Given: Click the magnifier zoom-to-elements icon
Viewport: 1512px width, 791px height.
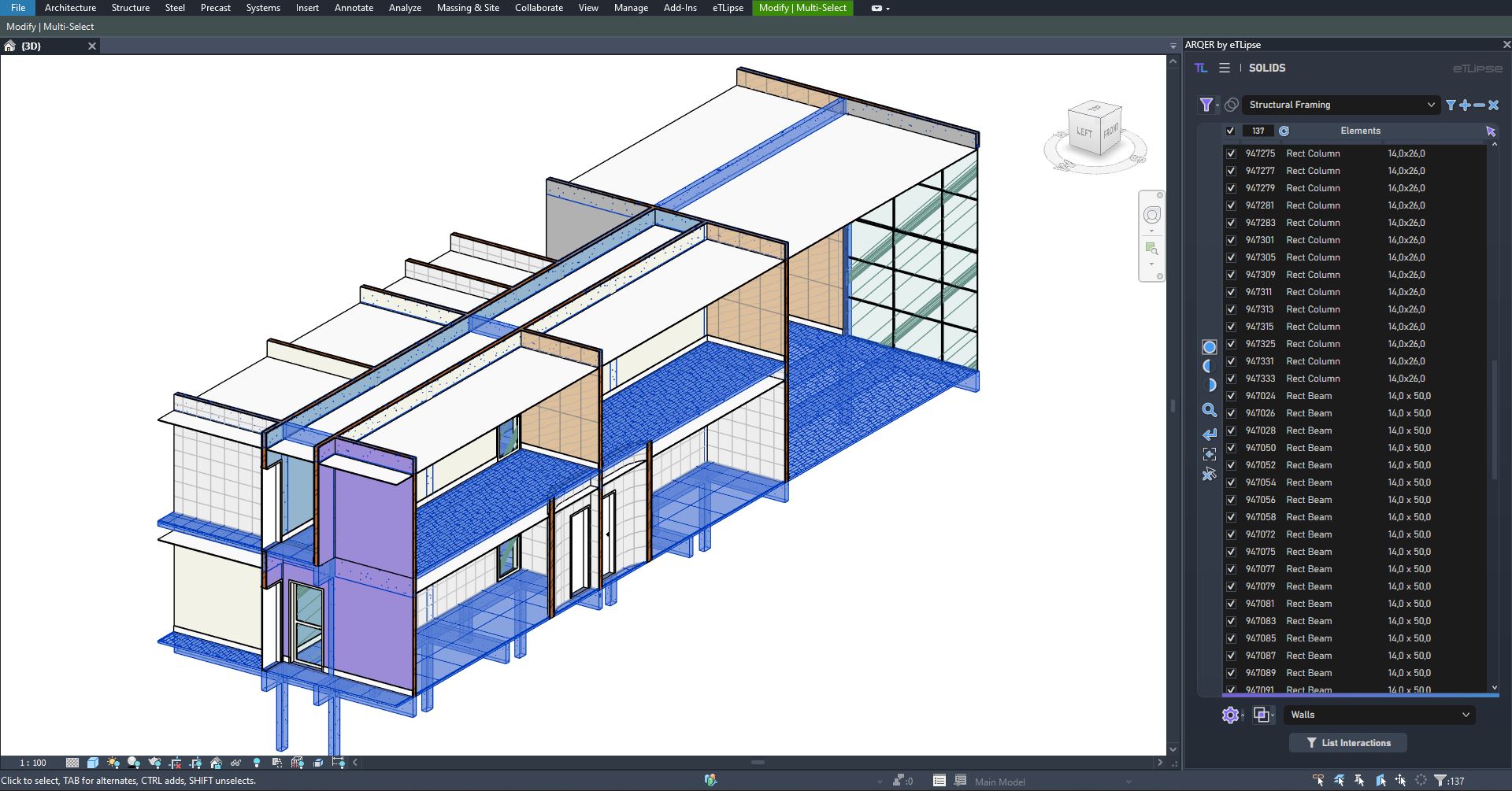Looking at the screenshot, I should (x=1210, y=410).
